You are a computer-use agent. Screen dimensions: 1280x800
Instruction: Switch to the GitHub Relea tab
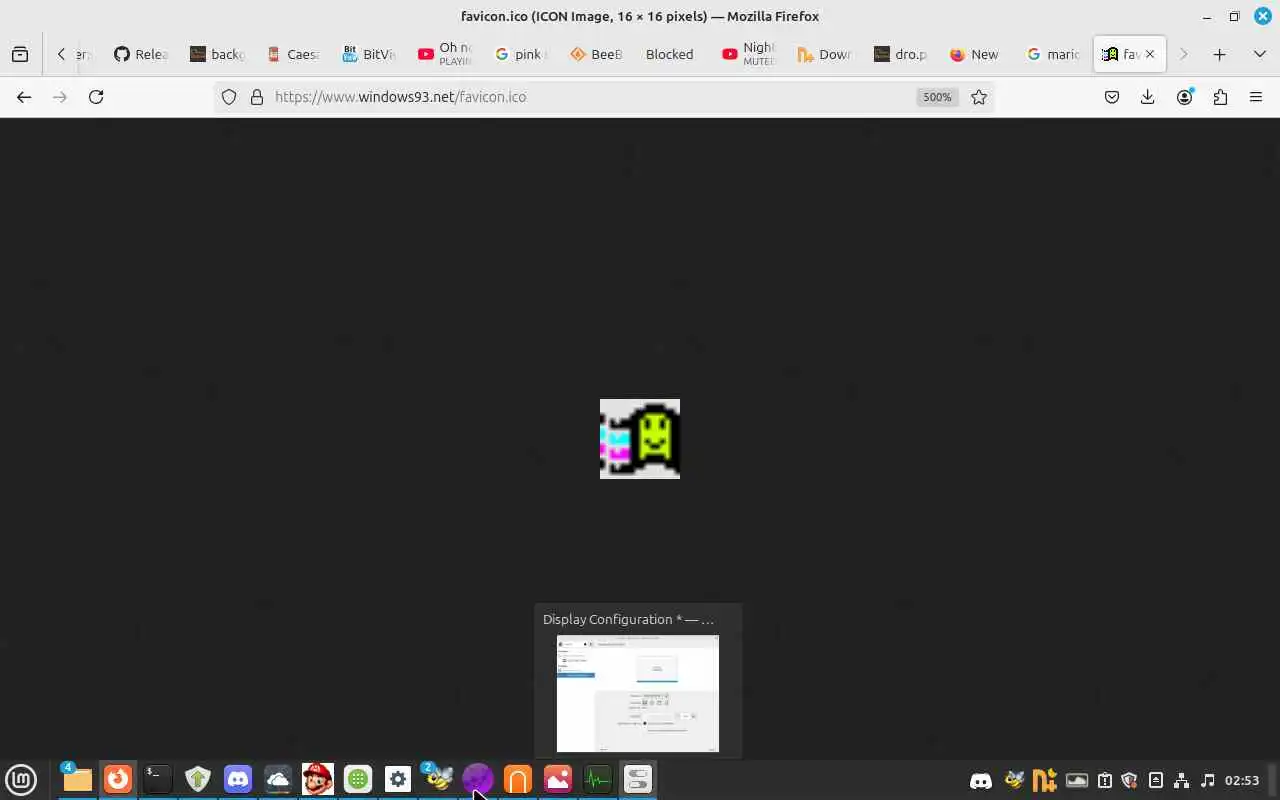click(140, 54)
